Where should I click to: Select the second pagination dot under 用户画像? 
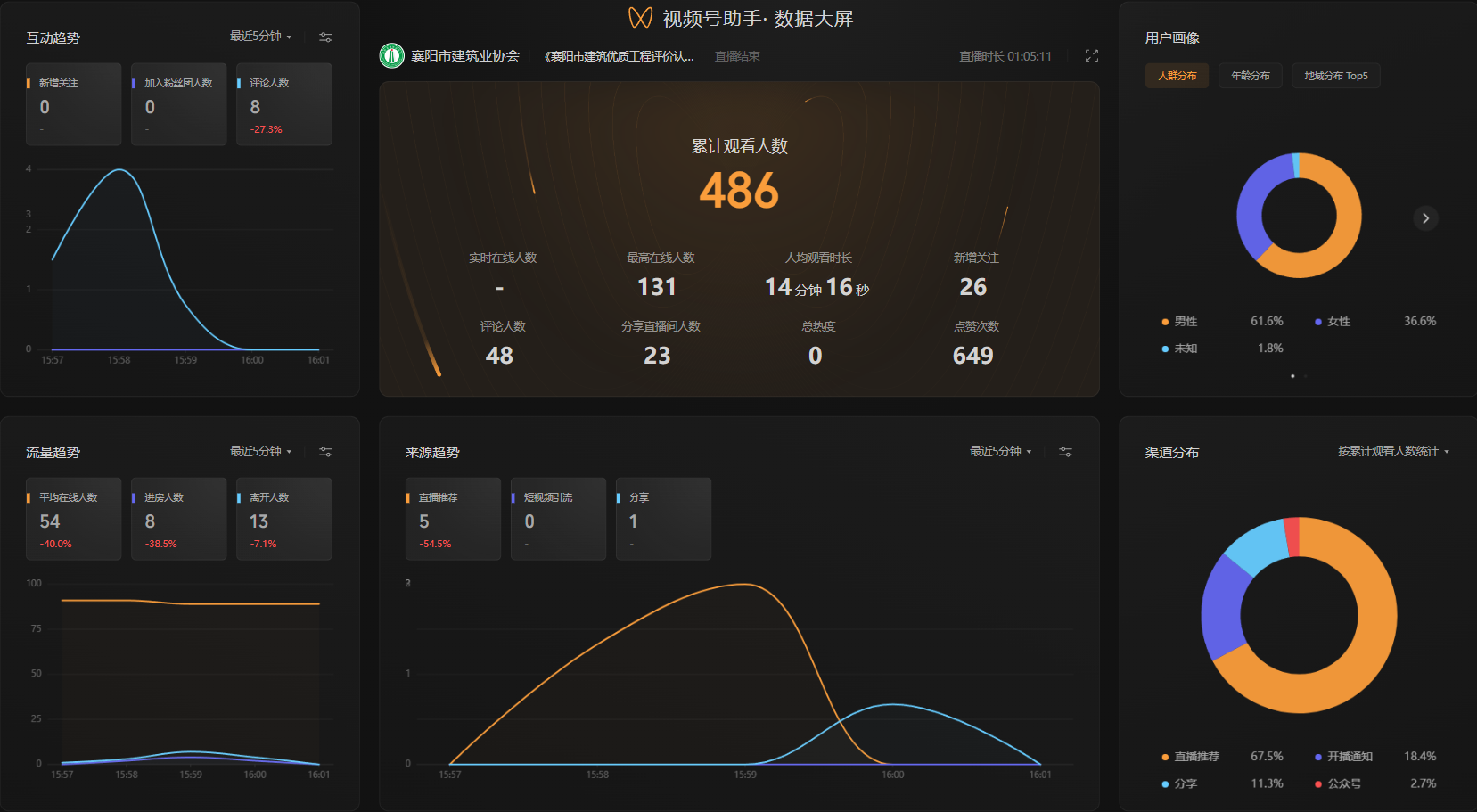1305,376
